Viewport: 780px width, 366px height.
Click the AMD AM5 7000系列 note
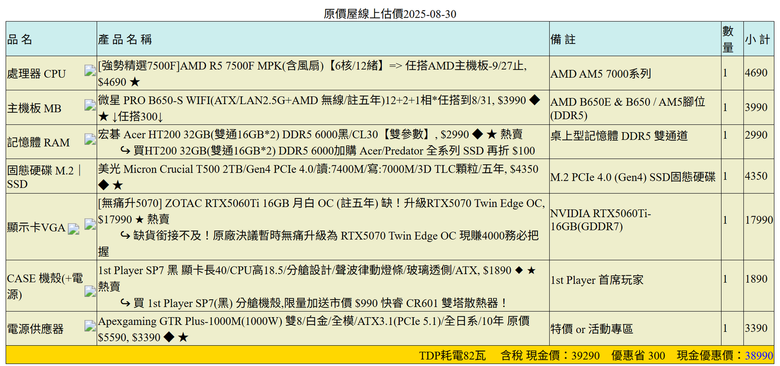click(600, 74)
